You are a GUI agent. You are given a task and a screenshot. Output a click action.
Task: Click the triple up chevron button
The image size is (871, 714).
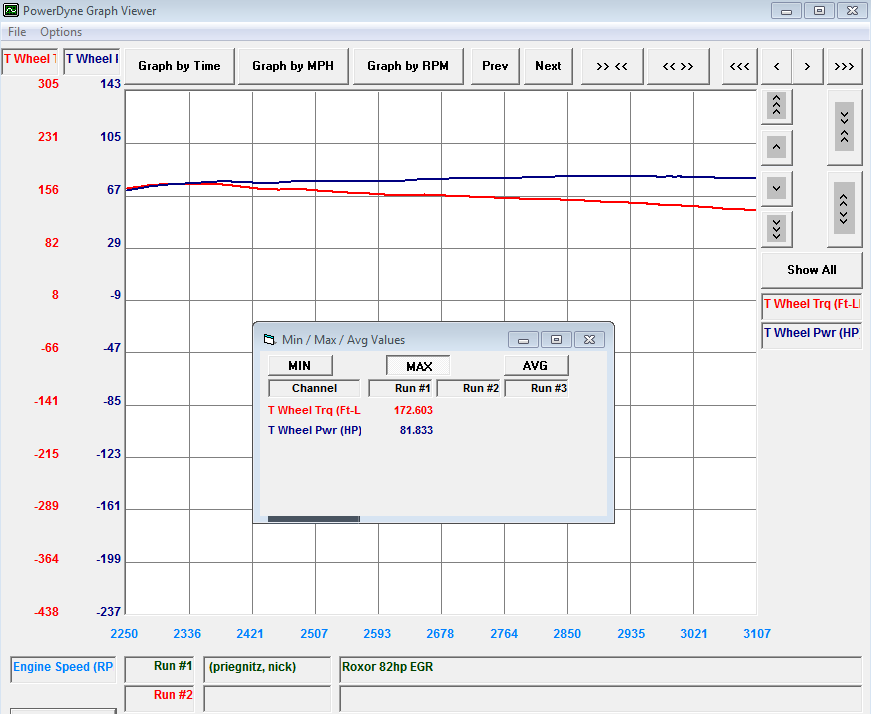[x=777, y=105]
